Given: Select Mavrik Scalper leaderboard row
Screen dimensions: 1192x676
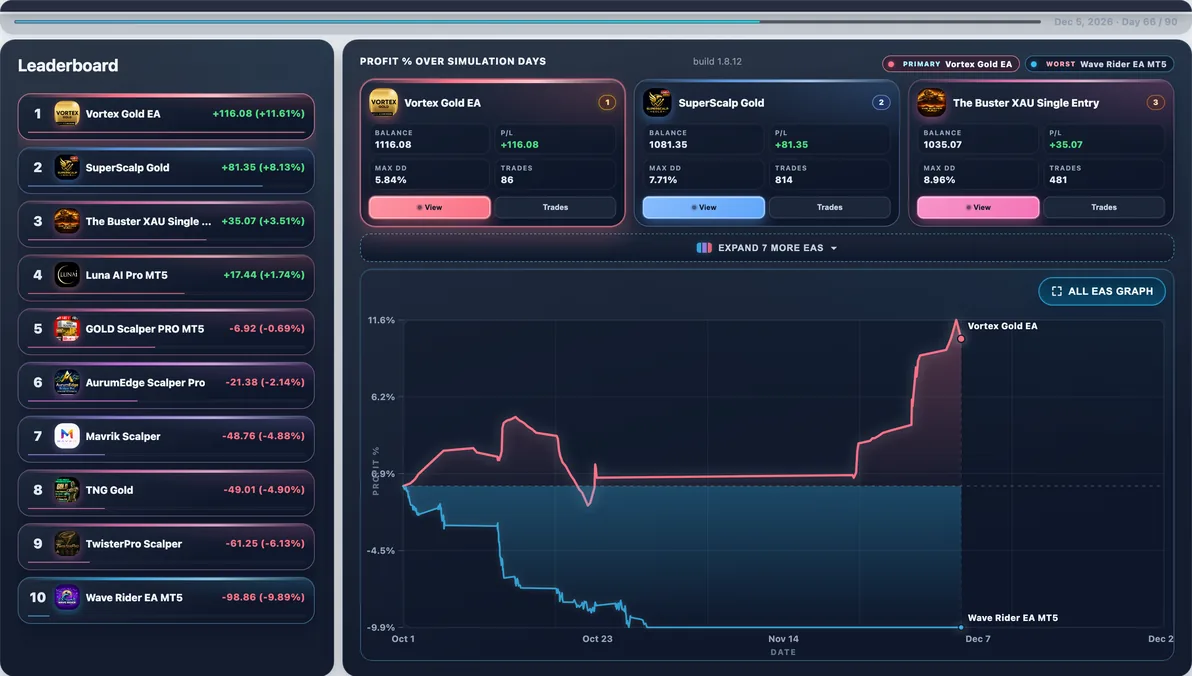Looking at the screenshot, I should (166, 440).
